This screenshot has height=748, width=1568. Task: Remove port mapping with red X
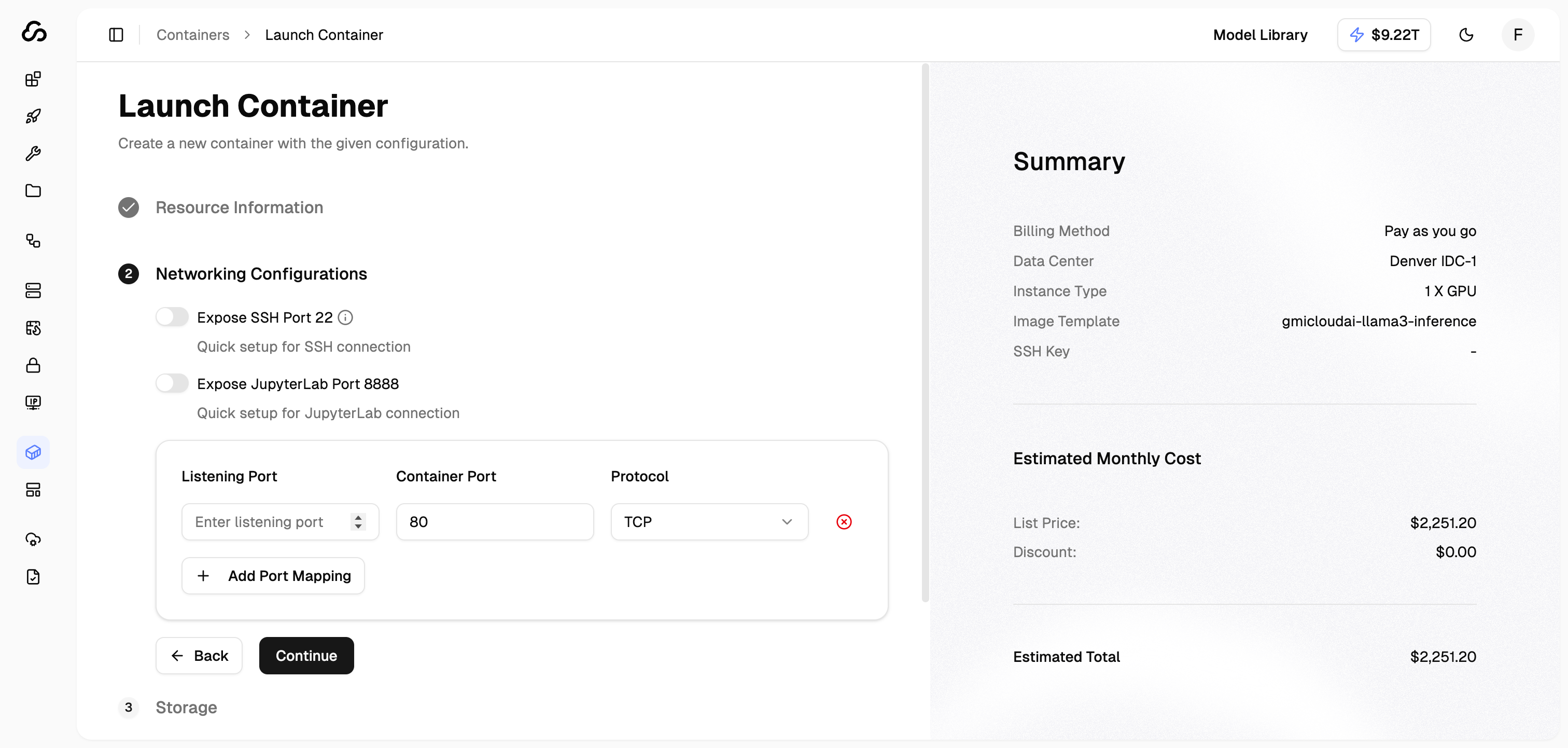[844, 522]
